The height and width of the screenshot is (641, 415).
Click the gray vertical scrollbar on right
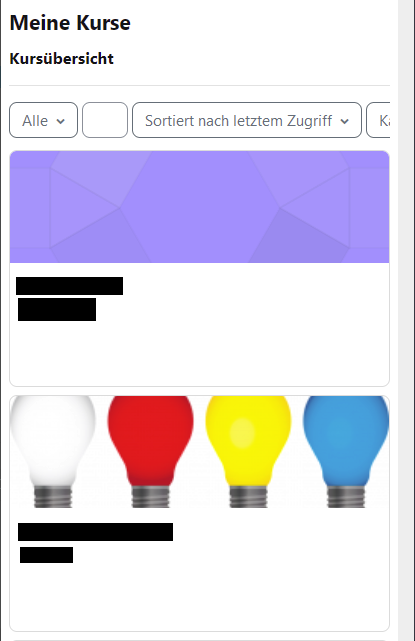click(x=406, y=320)
